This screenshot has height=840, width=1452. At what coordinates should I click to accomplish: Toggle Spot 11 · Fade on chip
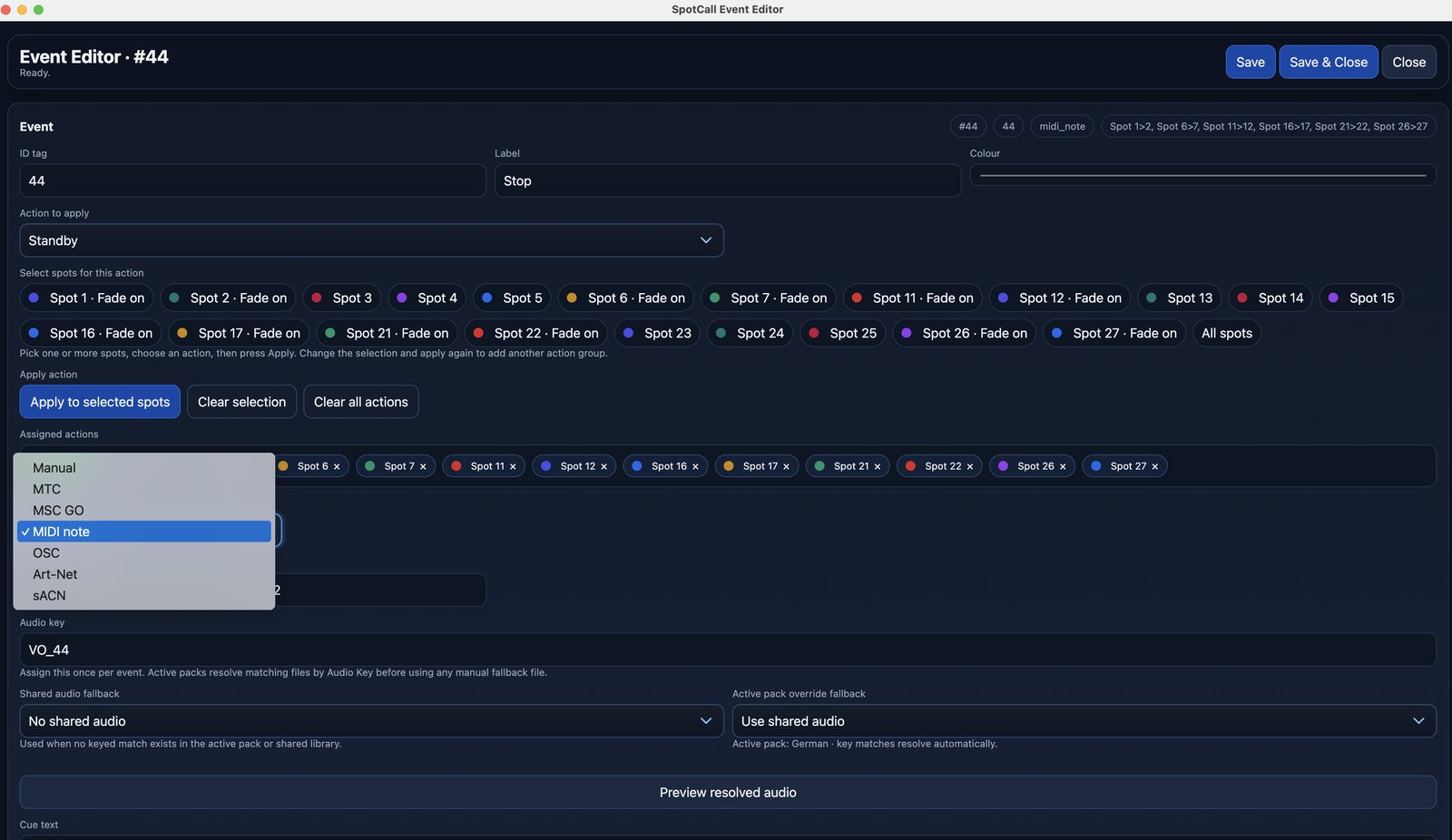tap(913, 298)
